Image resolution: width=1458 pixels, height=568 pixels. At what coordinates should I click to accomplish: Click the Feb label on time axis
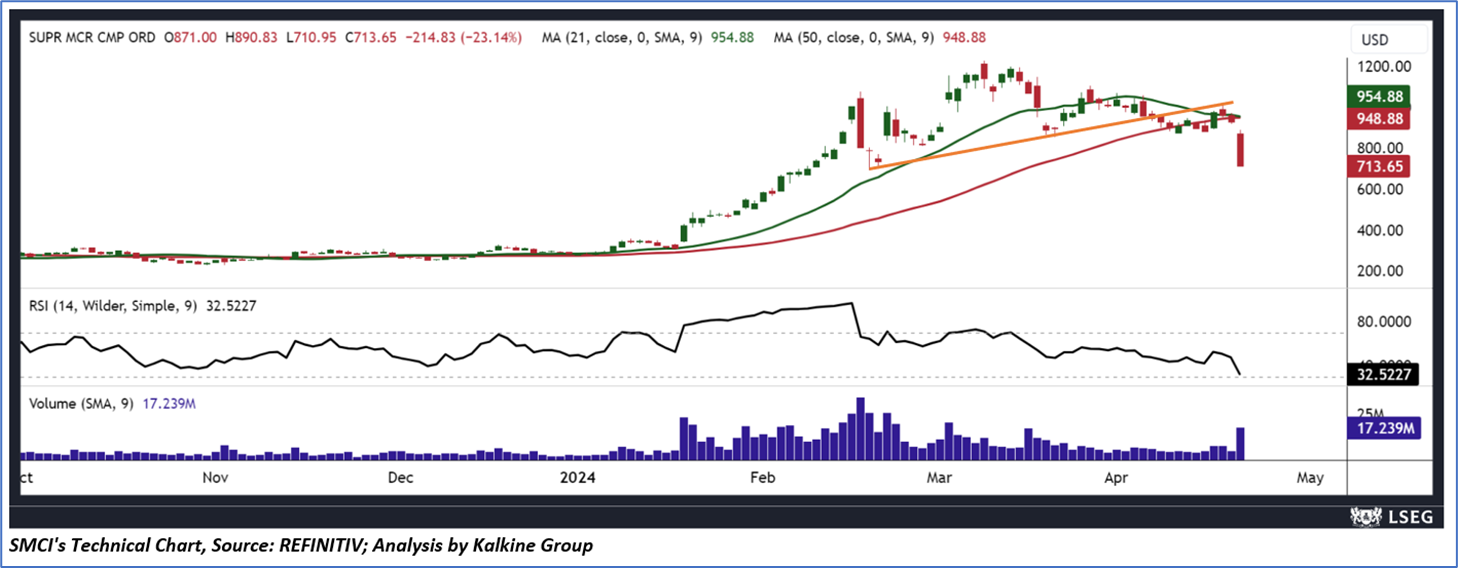[763, 478]
